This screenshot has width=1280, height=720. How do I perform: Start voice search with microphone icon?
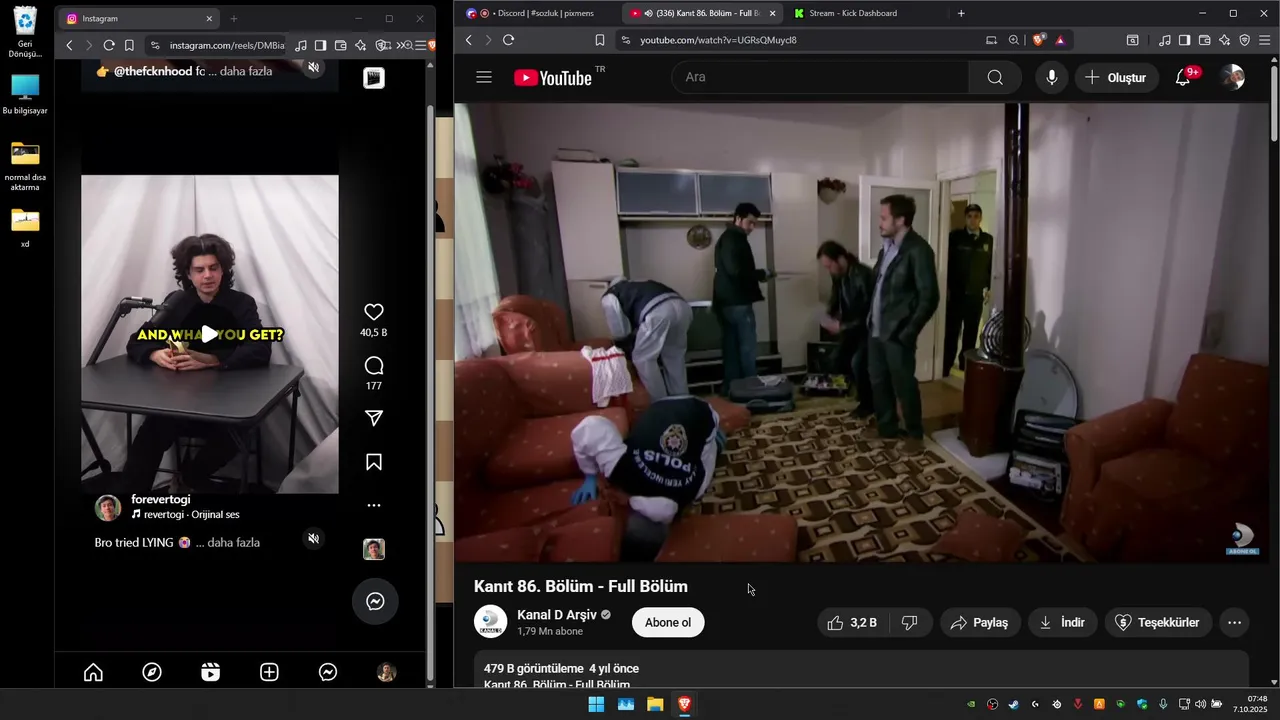tap(1051, 77)
